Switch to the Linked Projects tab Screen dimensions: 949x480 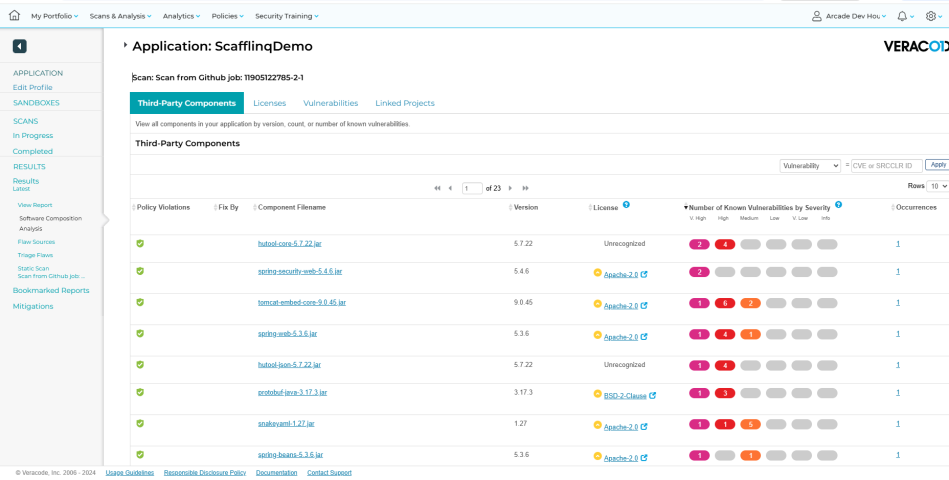point(405,103)
